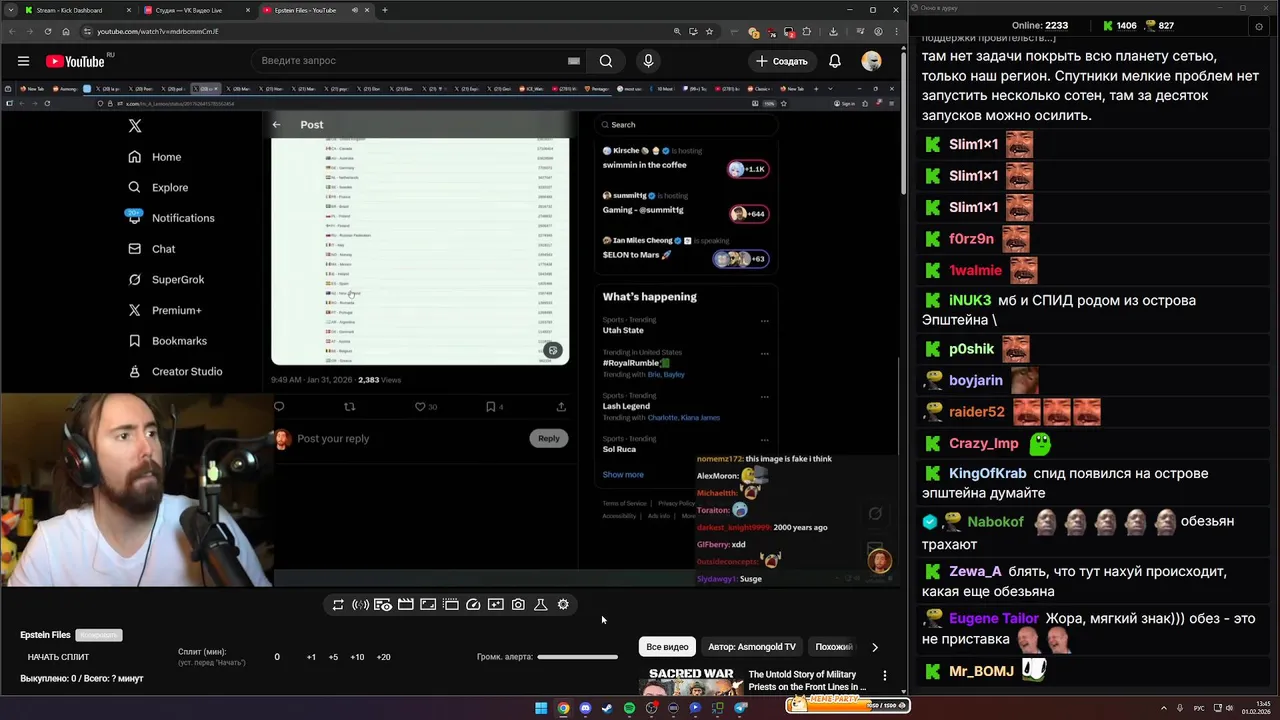Click the bookmark icon under the post
This screenshot has width=1280, height=720.
point(490,406)
